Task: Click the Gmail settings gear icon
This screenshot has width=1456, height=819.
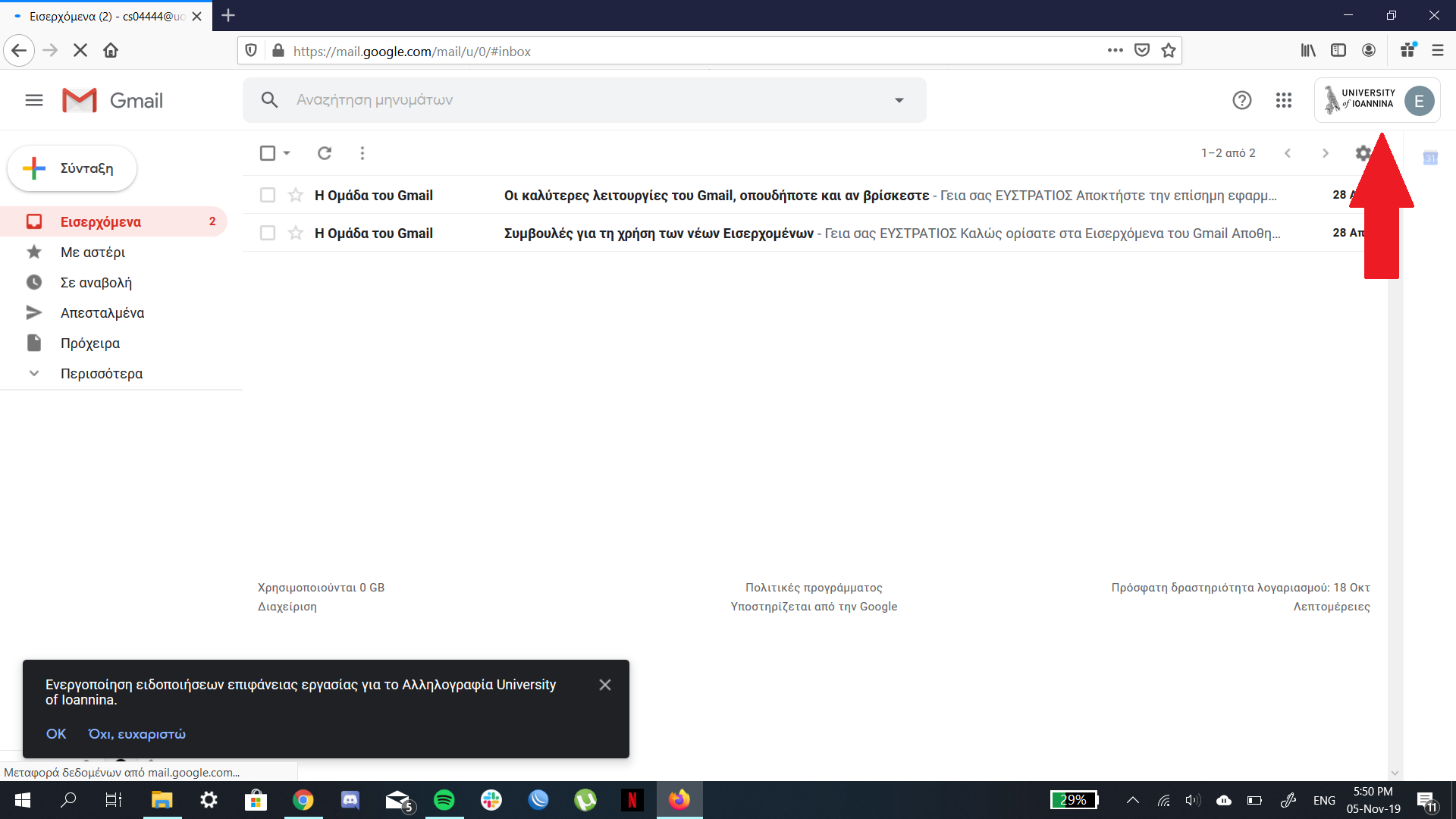Action: [1362, 153]
